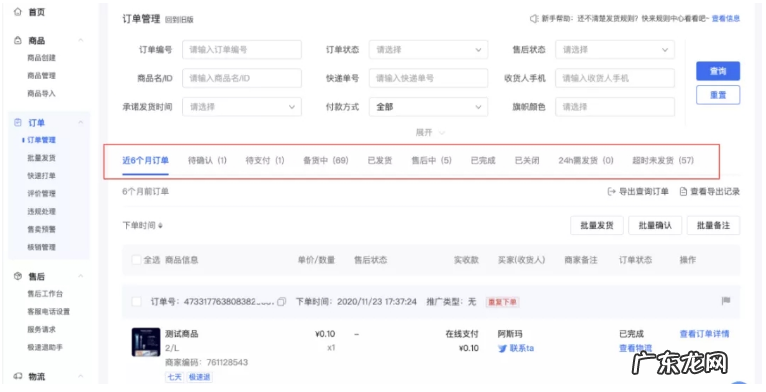Click the speaker icon beside 新手帮助
The height and width of the screenshot is (392, 766).
click(534, 19)
